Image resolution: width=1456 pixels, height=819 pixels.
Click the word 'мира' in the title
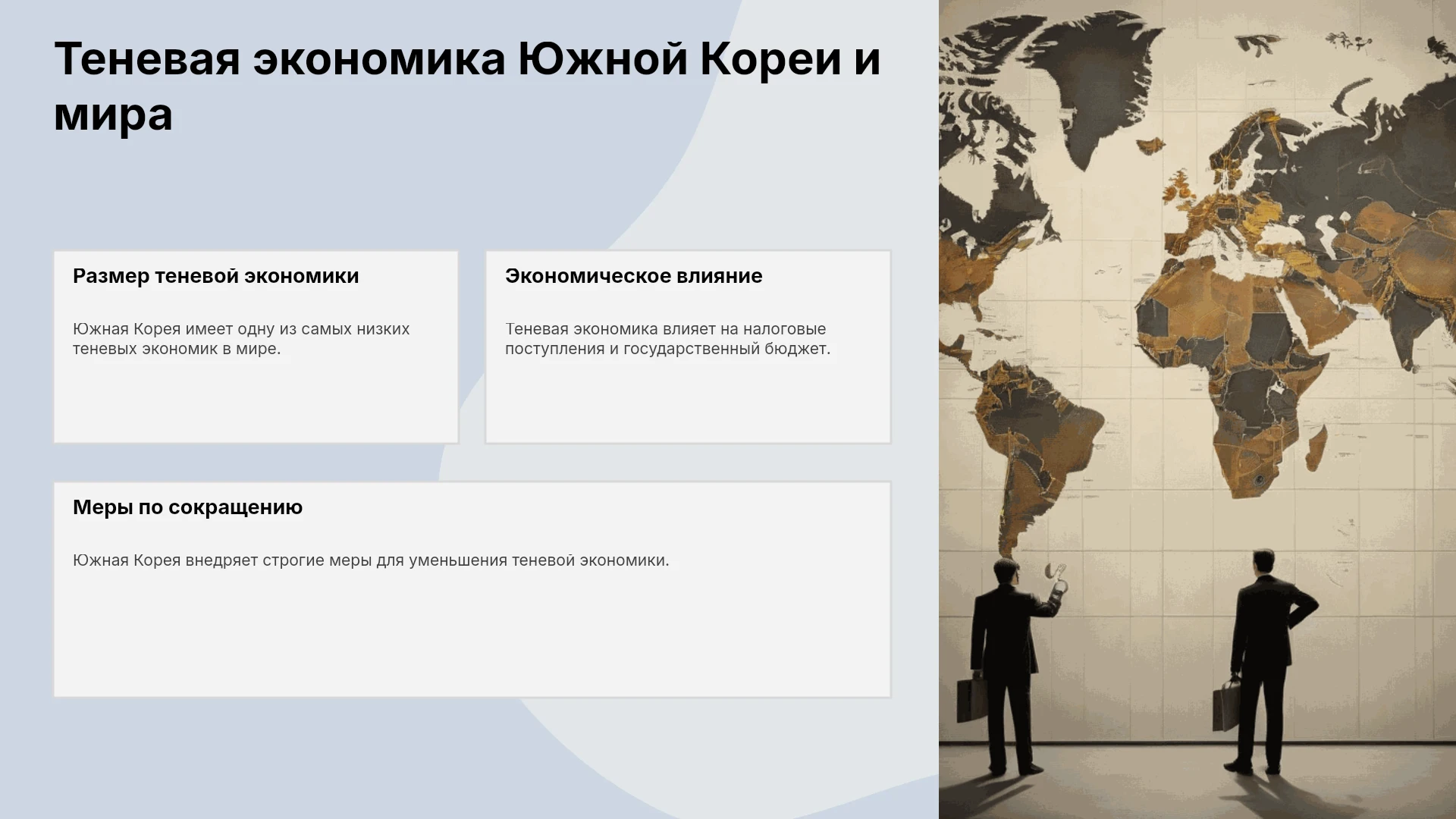[113, 115]
